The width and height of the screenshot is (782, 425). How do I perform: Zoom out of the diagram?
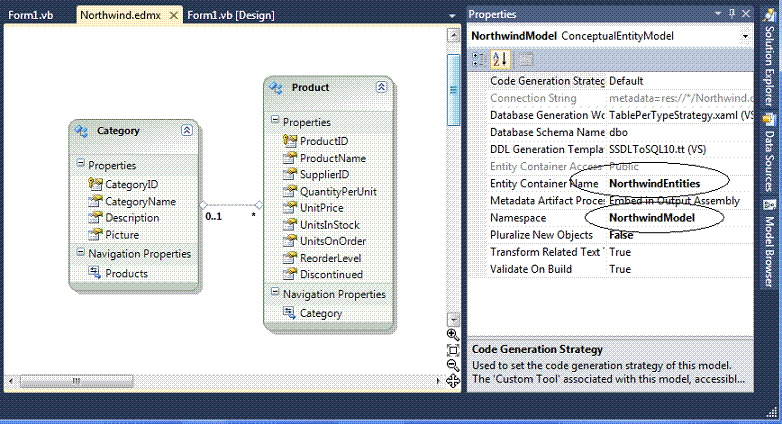coord(452,365)
